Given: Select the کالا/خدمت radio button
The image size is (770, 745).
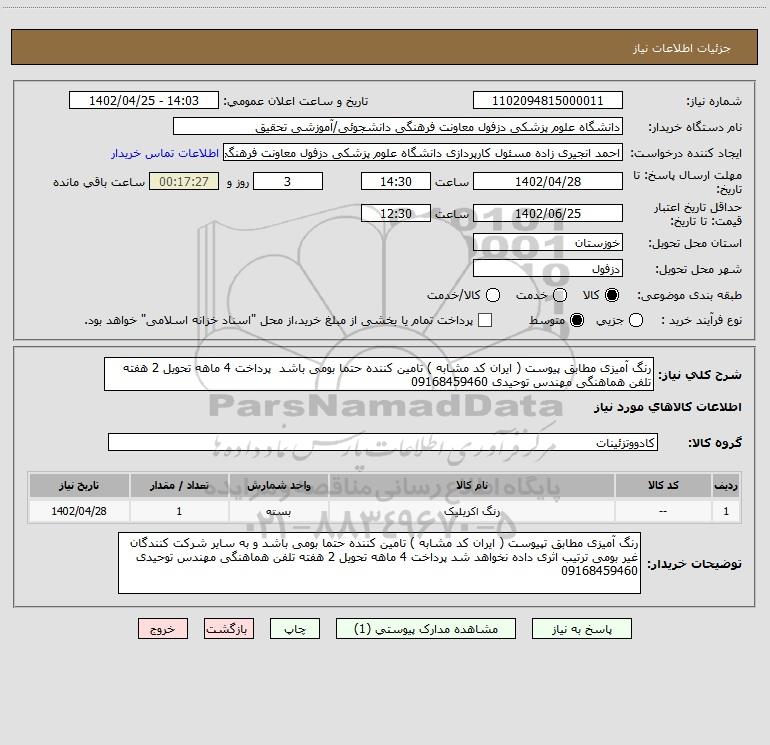Looking at the screenshot, I should 493,295.
